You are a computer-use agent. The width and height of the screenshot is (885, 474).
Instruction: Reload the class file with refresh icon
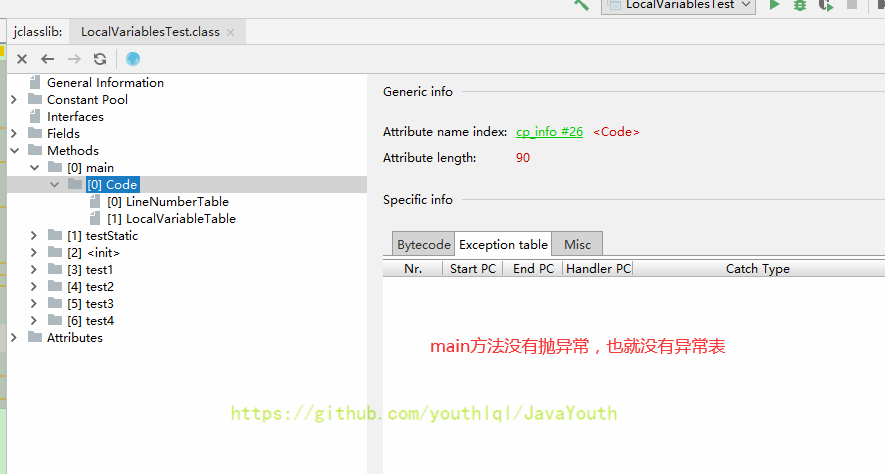[100, 59]
